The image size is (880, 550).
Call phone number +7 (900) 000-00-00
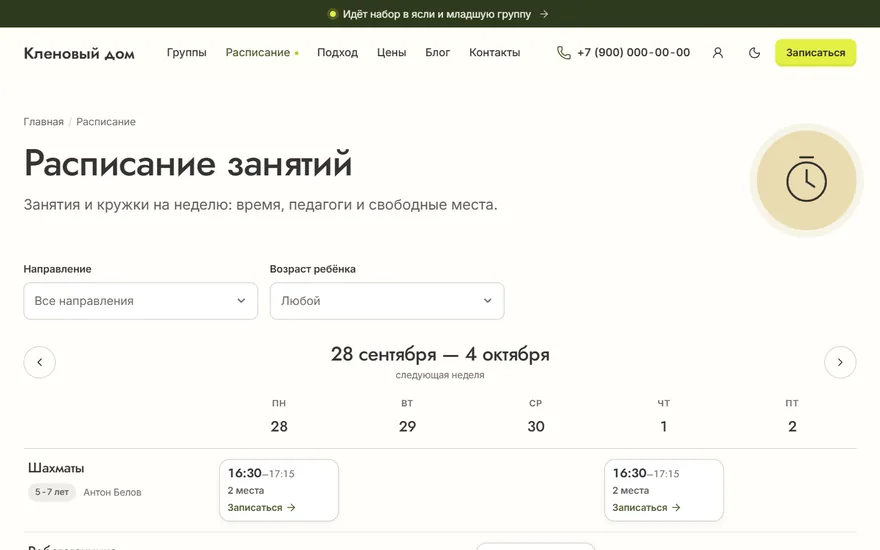633,52
